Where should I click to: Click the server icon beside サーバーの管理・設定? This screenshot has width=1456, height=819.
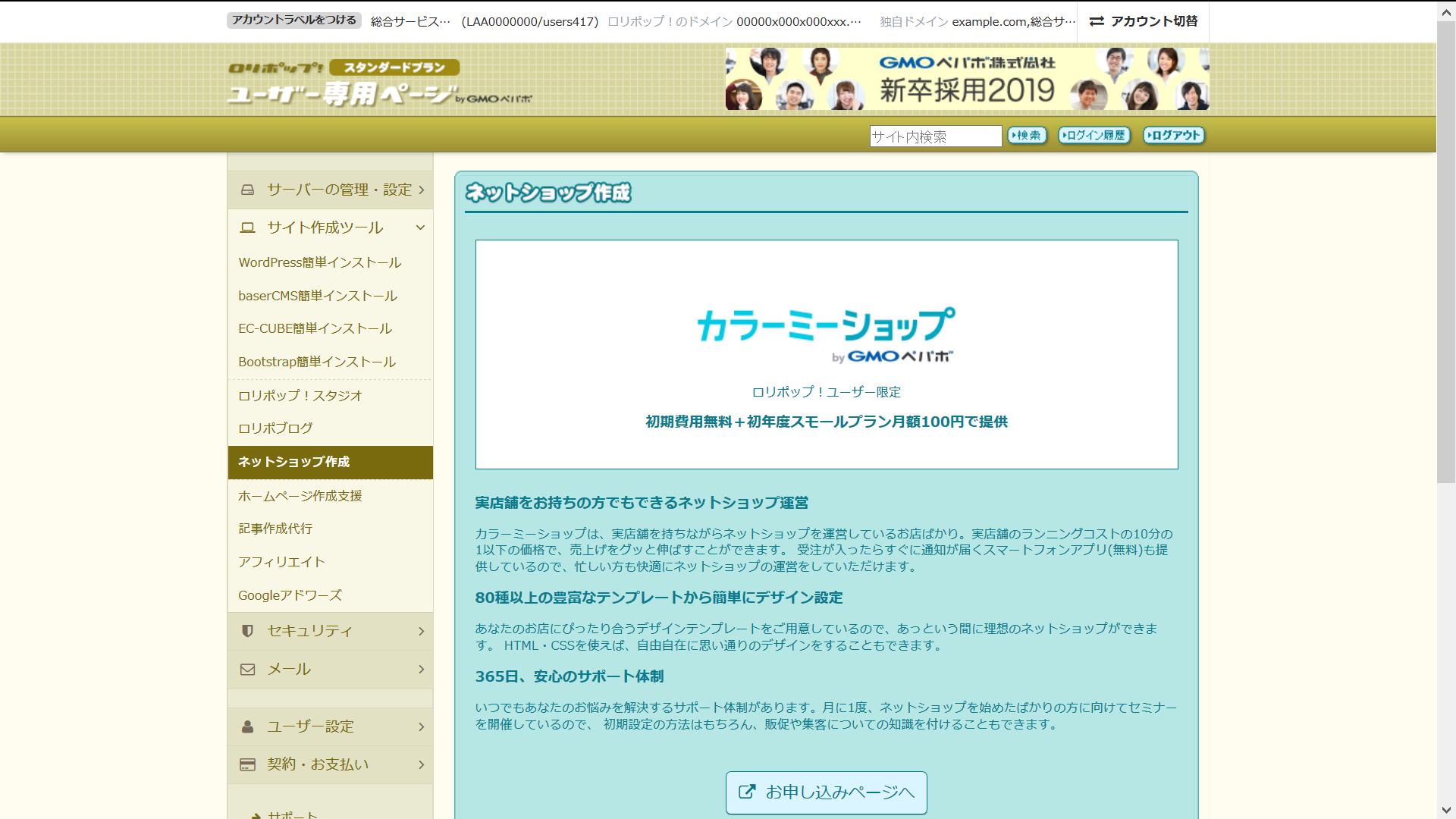pos(247,190)
